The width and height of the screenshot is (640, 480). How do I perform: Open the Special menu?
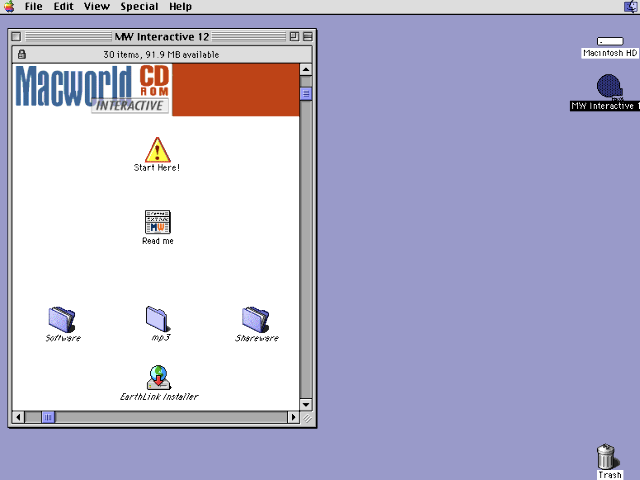[x=139, y=7]
